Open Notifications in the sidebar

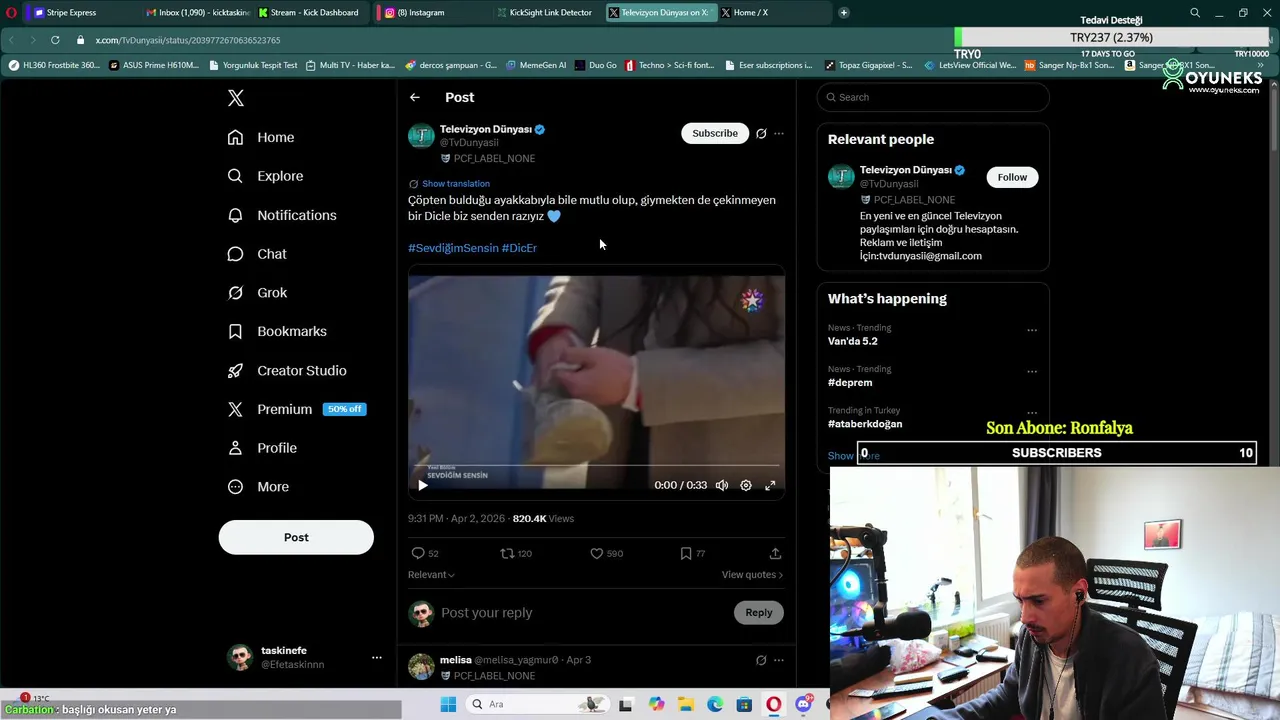tap(282, 215)
